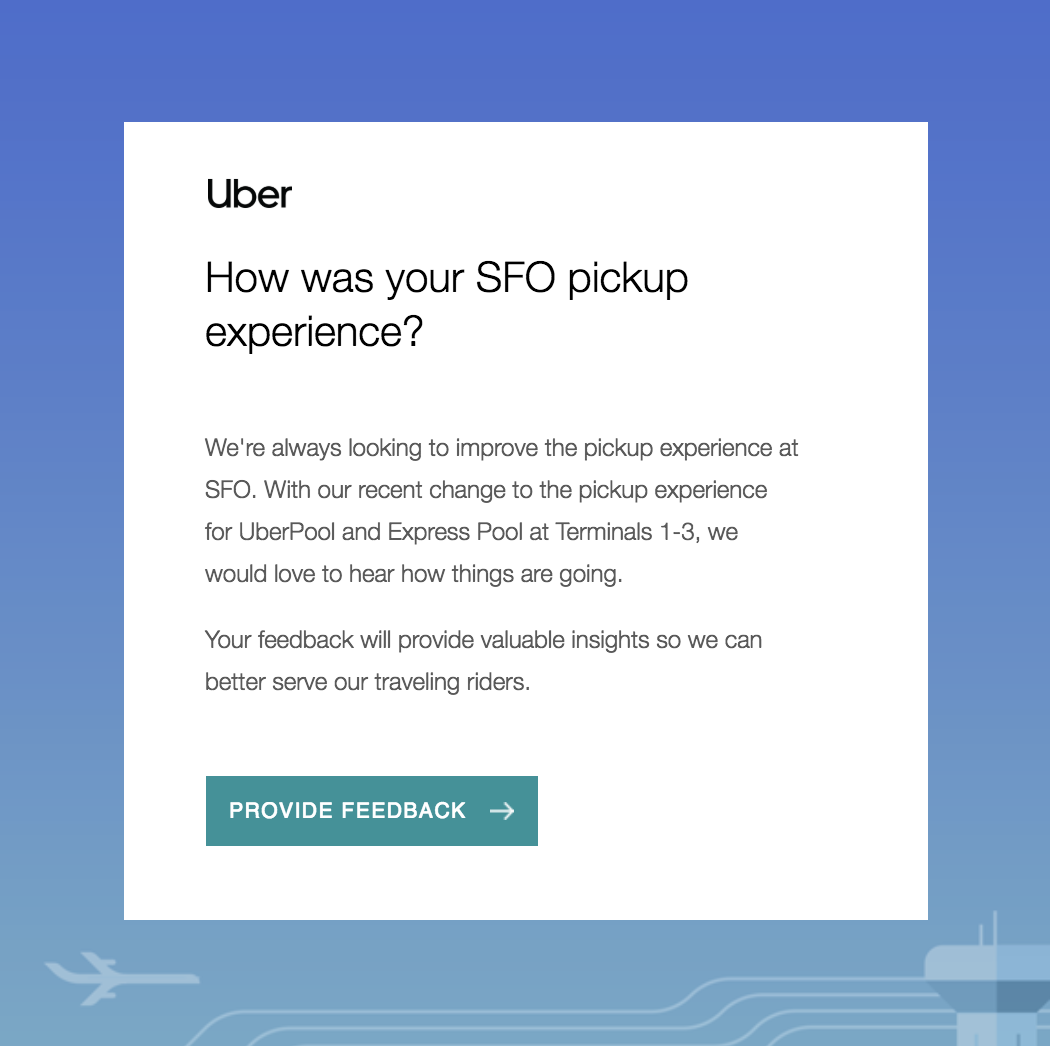Click the 'Terminals 1-3' text
The height and width of the screenshot is (1046, 1050).
pyautogui.click(x=625, y=532)
